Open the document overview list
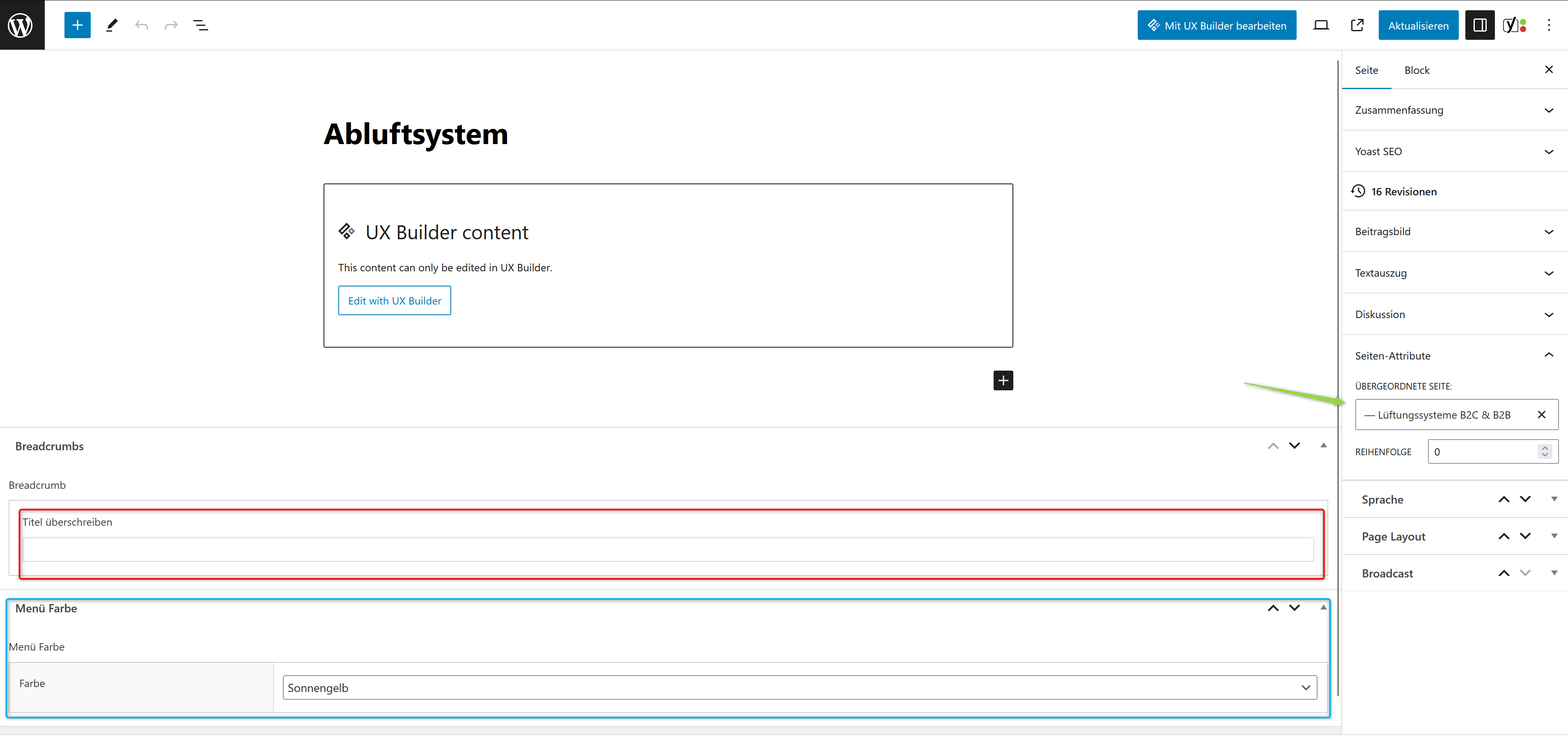Image resolution: width=1568 pixels, height=740 pixels. (200, 25)
